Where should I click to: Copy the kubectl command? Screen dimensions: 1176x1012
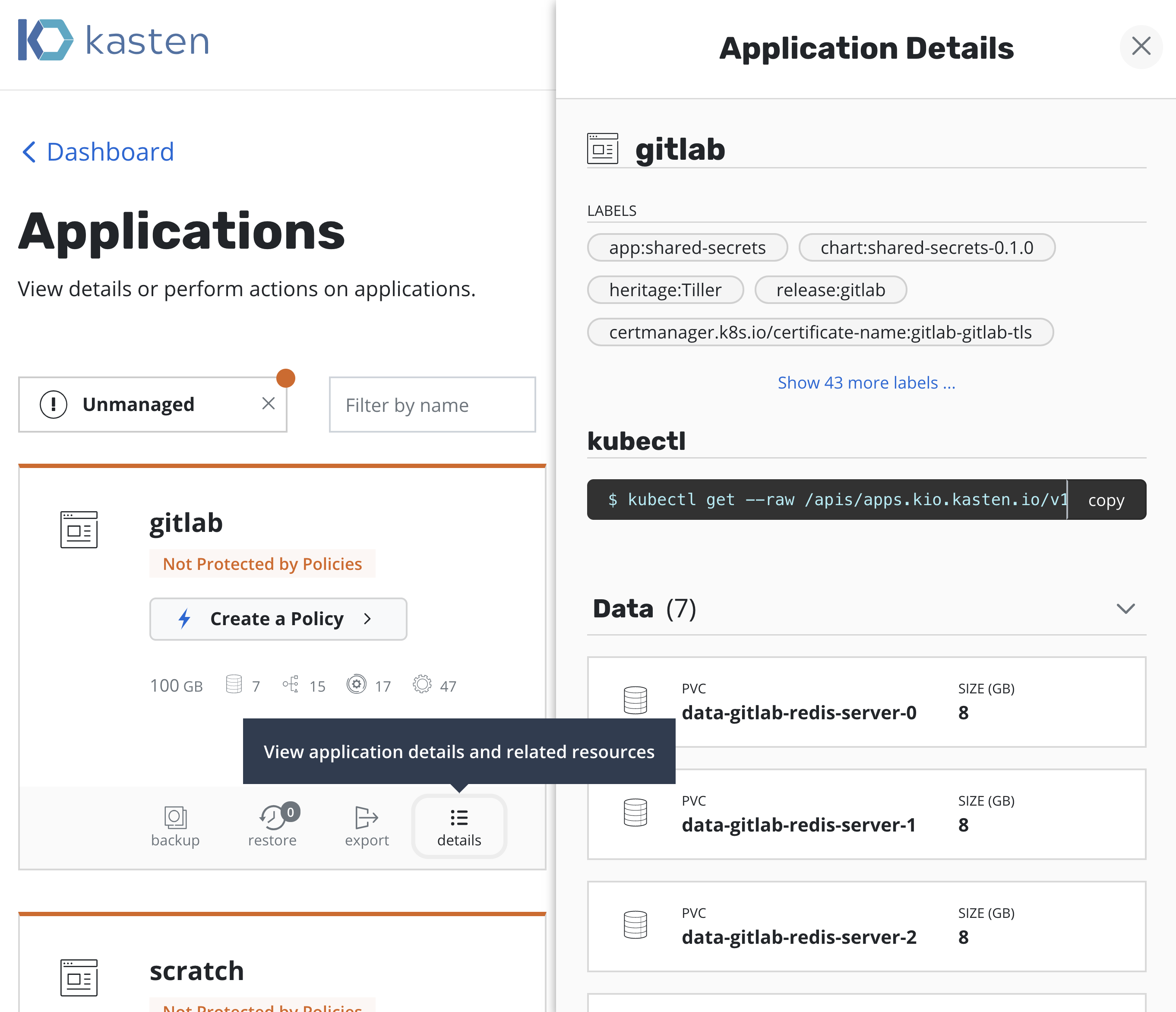[x=1106, y=500]
